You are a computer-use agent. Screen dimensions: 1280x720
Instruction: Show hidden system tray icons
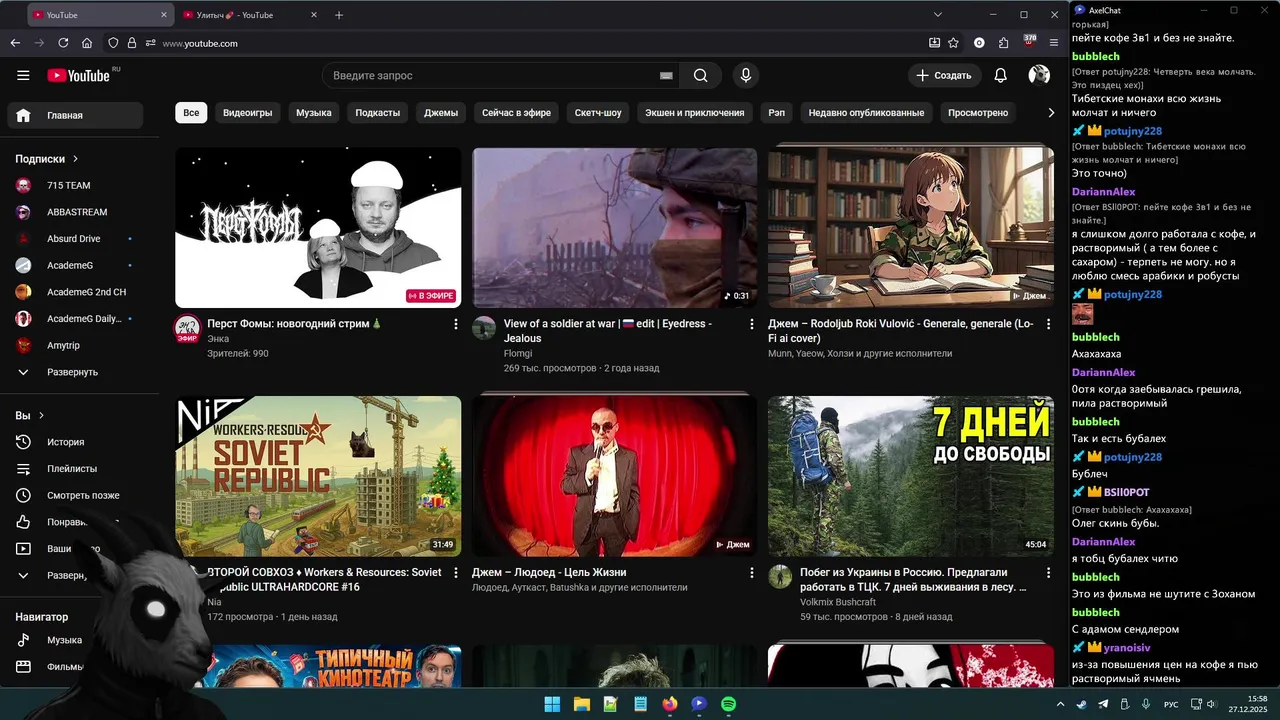pyautogui.click(x=1060, y=704)
